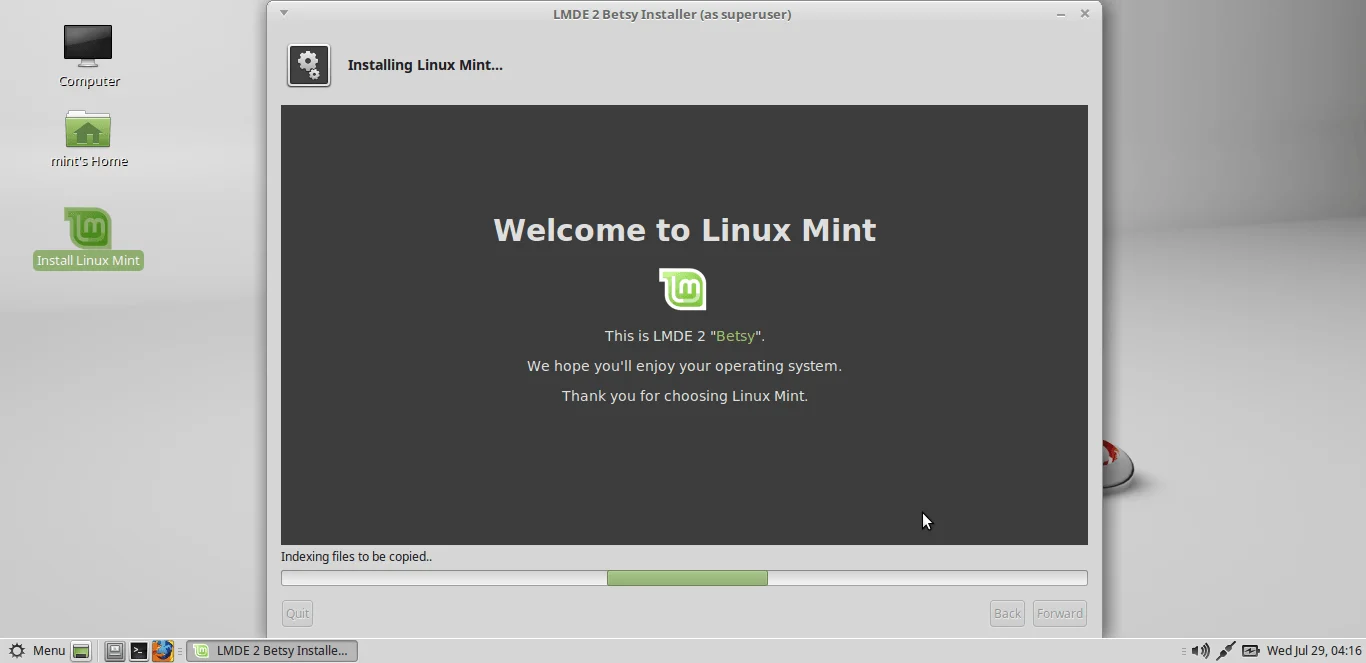1366x663 pixels.
Task: Click the file manager icon in taskbar
Action: [x=114, y=651]
